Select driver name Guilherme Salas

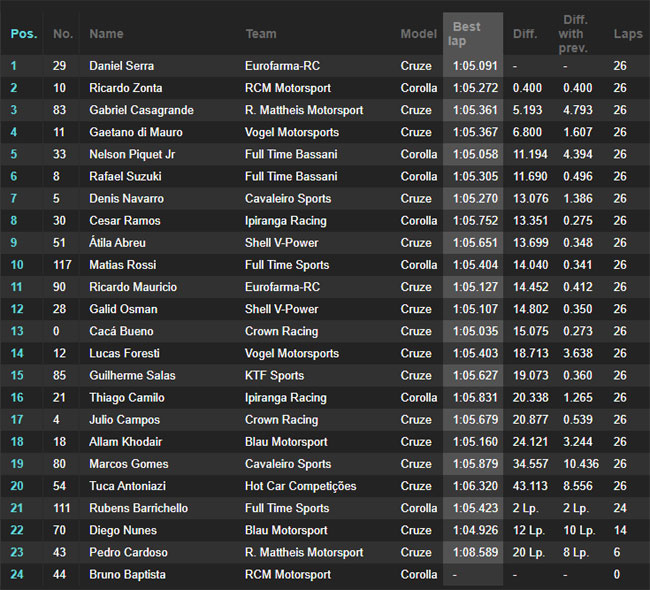(x=132, y=375)
